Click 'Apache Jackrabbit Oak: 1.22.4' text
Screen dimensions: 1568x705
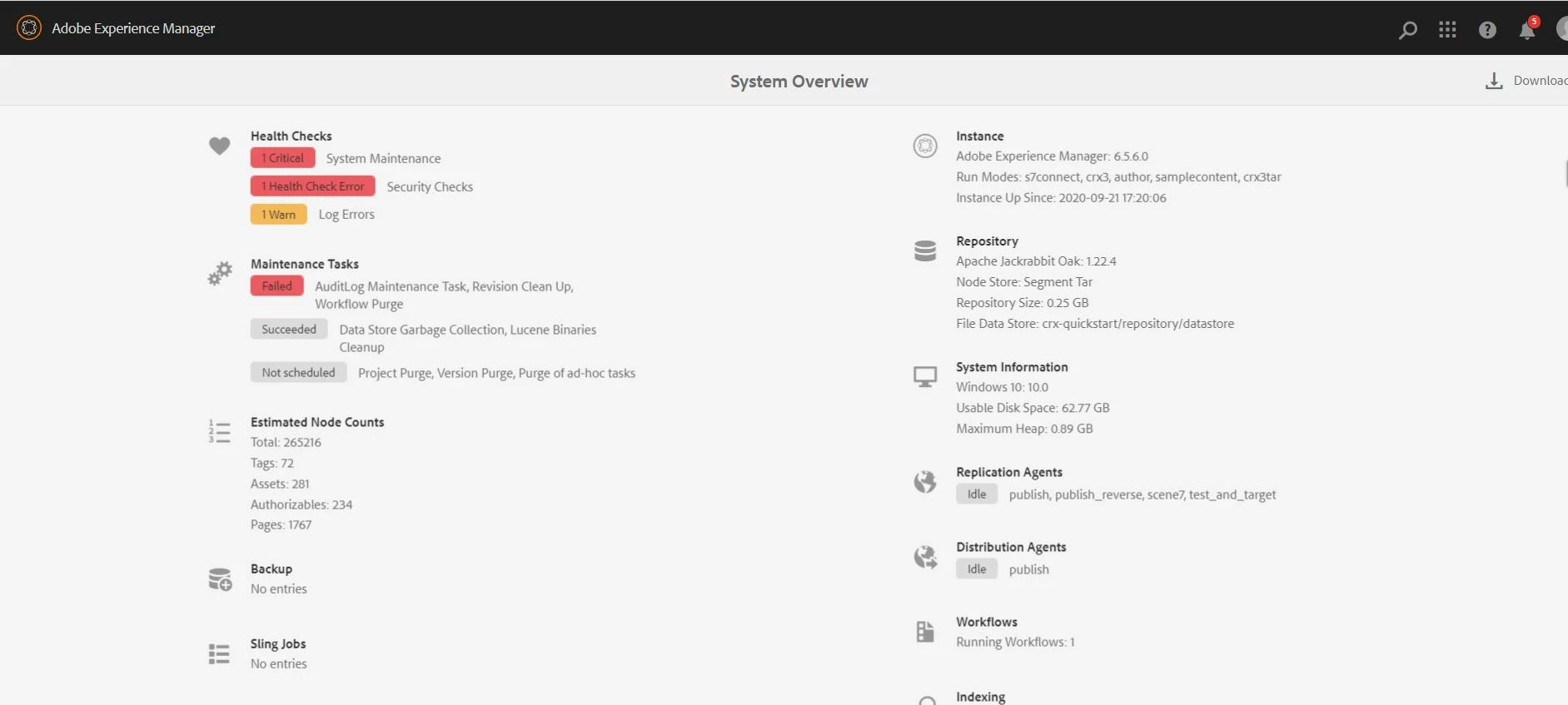1036,261
